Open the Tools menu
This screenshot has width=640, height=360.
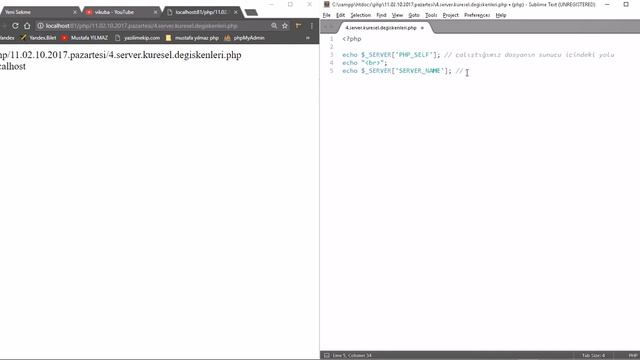431,15
